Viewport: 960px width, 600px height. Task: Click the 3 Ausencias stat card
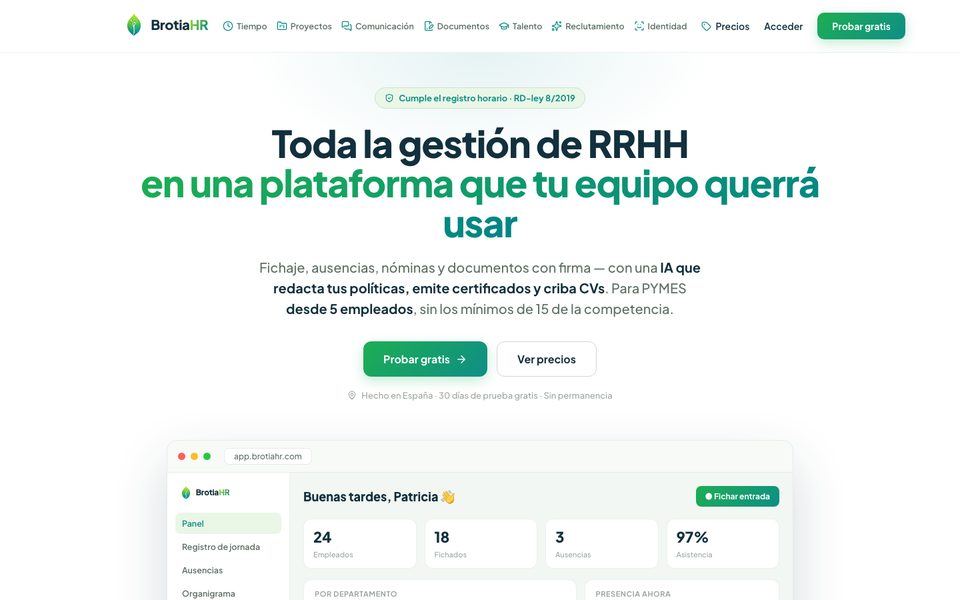click(x=602, y=544)
